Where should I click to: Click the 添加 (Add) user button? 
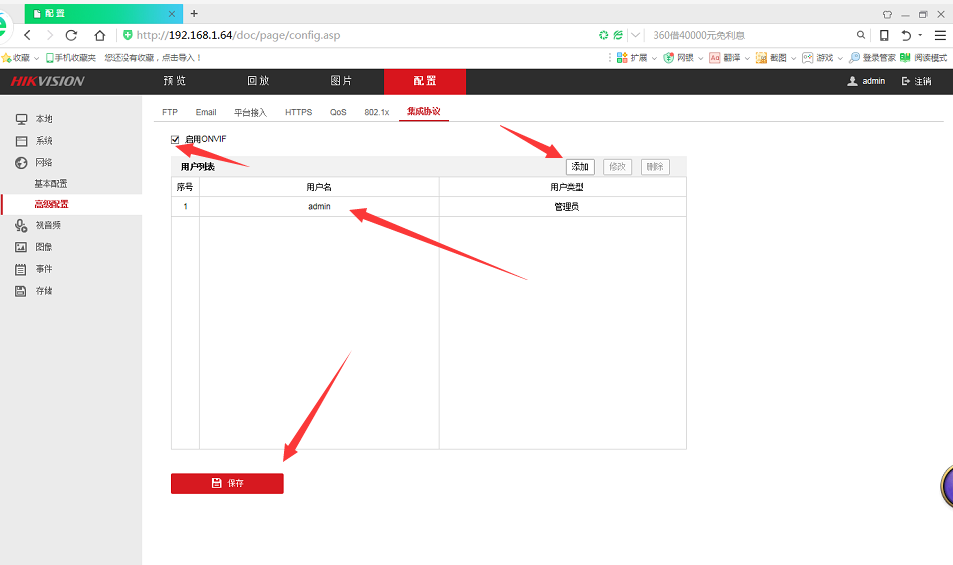click(x=580, y=167)
